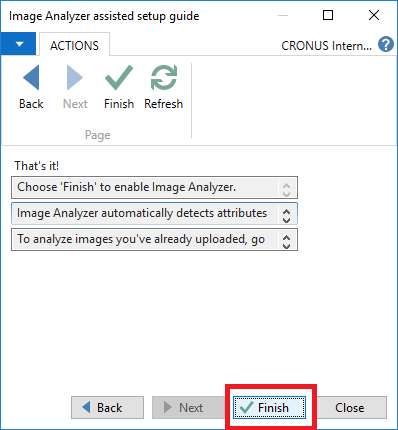The height and width of the screenshot is (430, 398).
Task: Click the disabled bottom Next button
Action: (x=188, y=407)
